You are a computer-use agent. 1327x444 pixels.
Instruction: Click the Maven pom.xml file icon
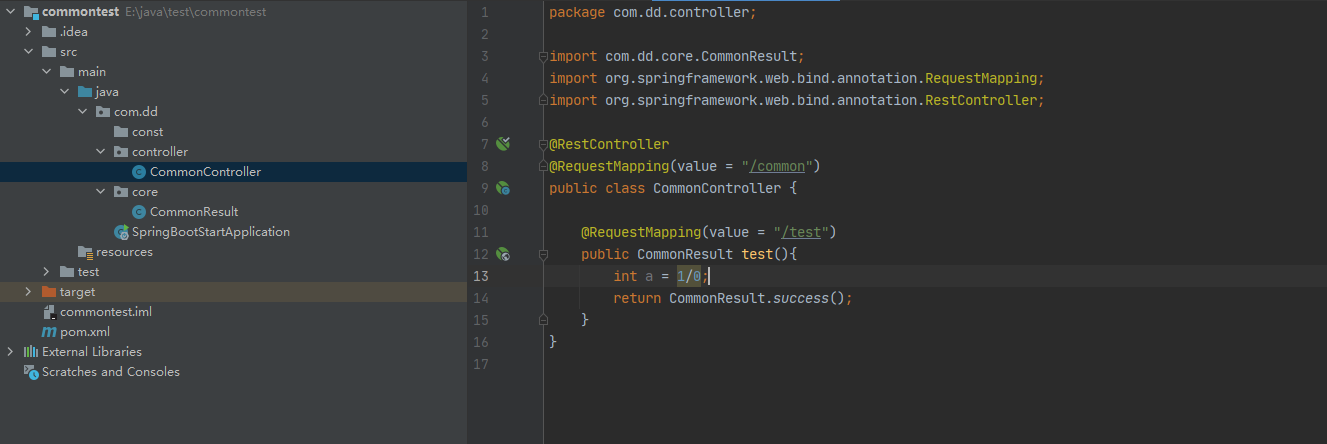(49, 332)
